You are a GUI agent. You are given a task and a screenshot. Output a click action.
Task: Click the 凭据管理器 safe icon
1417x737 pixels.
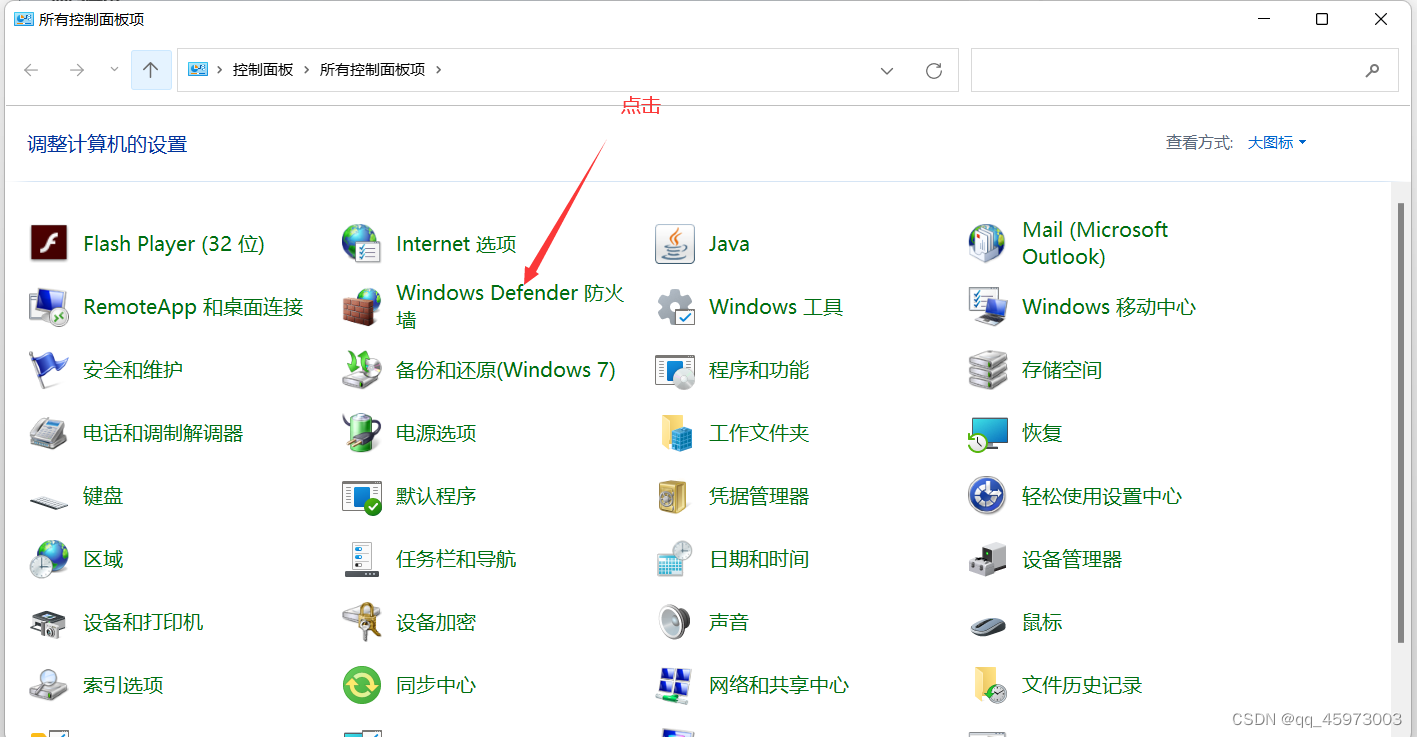(x=675, y=495)
